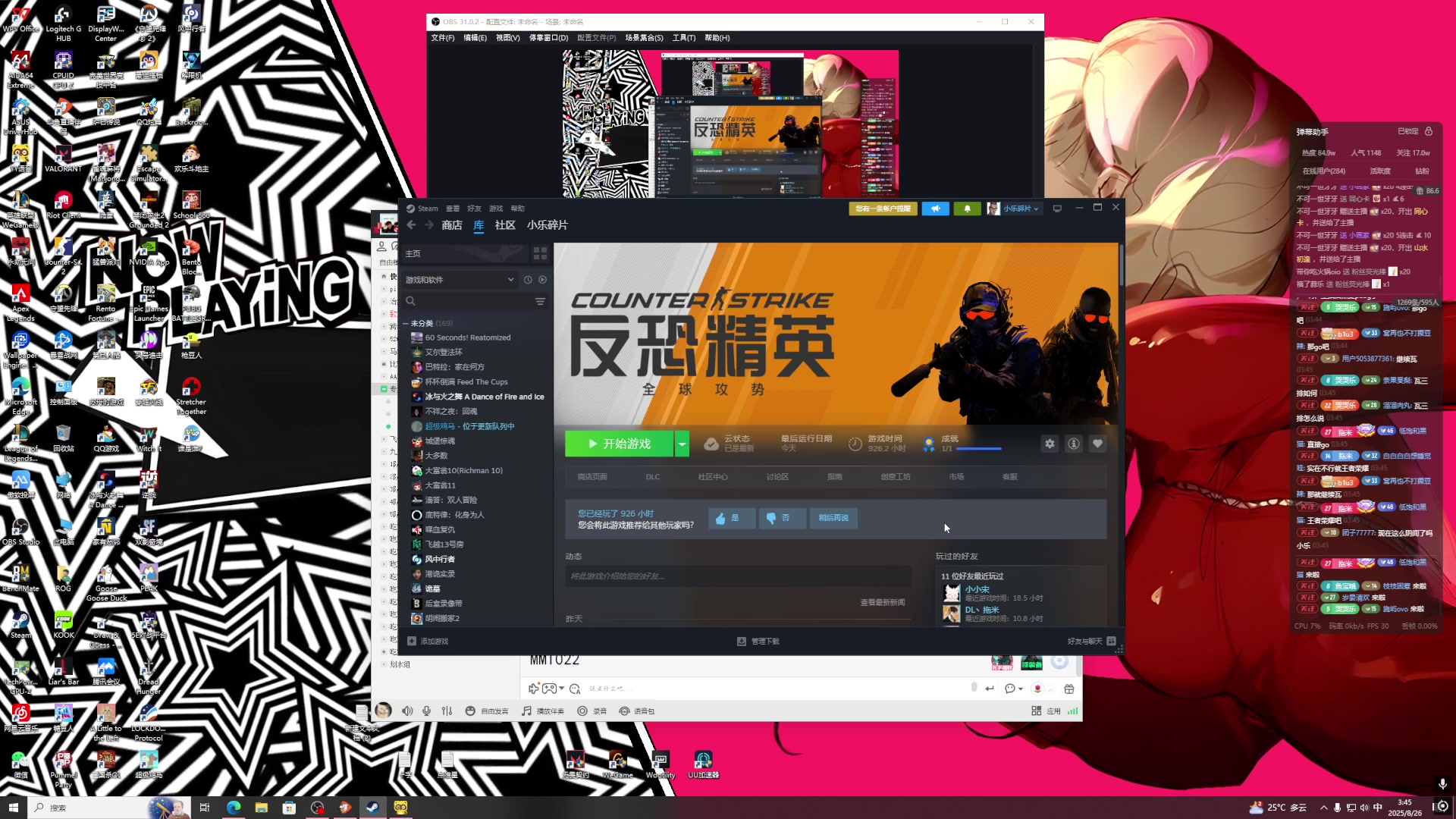This screenshot has height=819, width=1456.
Task: Click the ready-to-play filter icon
Action: pos(542,280)
